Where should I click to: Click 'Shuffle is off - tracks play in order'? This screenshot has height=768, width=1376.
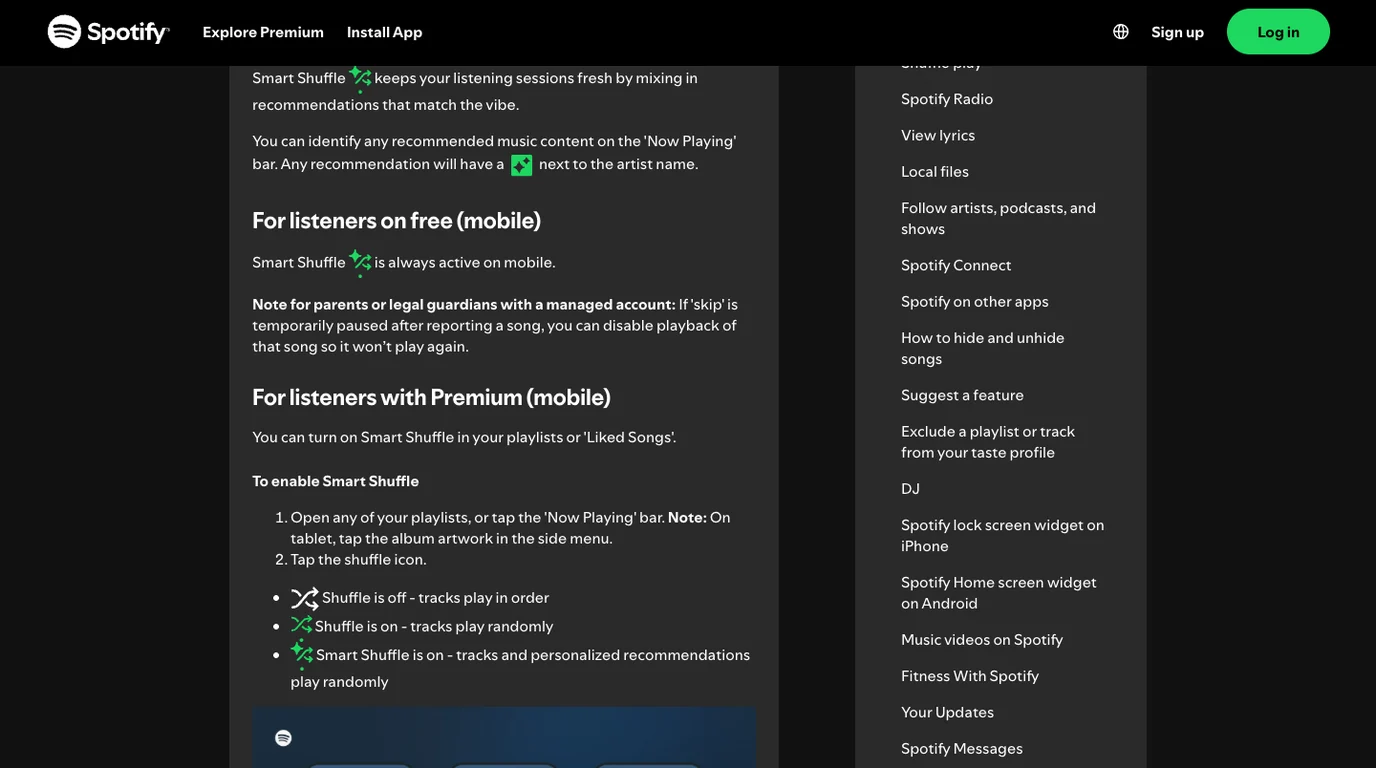[435, 598]
